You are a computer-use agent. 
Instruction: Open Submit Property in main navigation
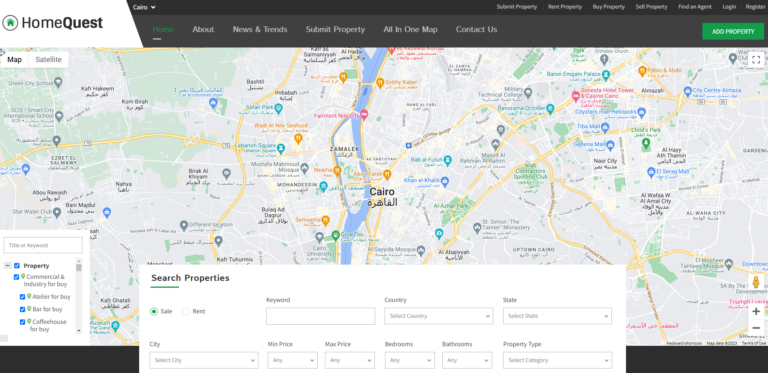336,29
